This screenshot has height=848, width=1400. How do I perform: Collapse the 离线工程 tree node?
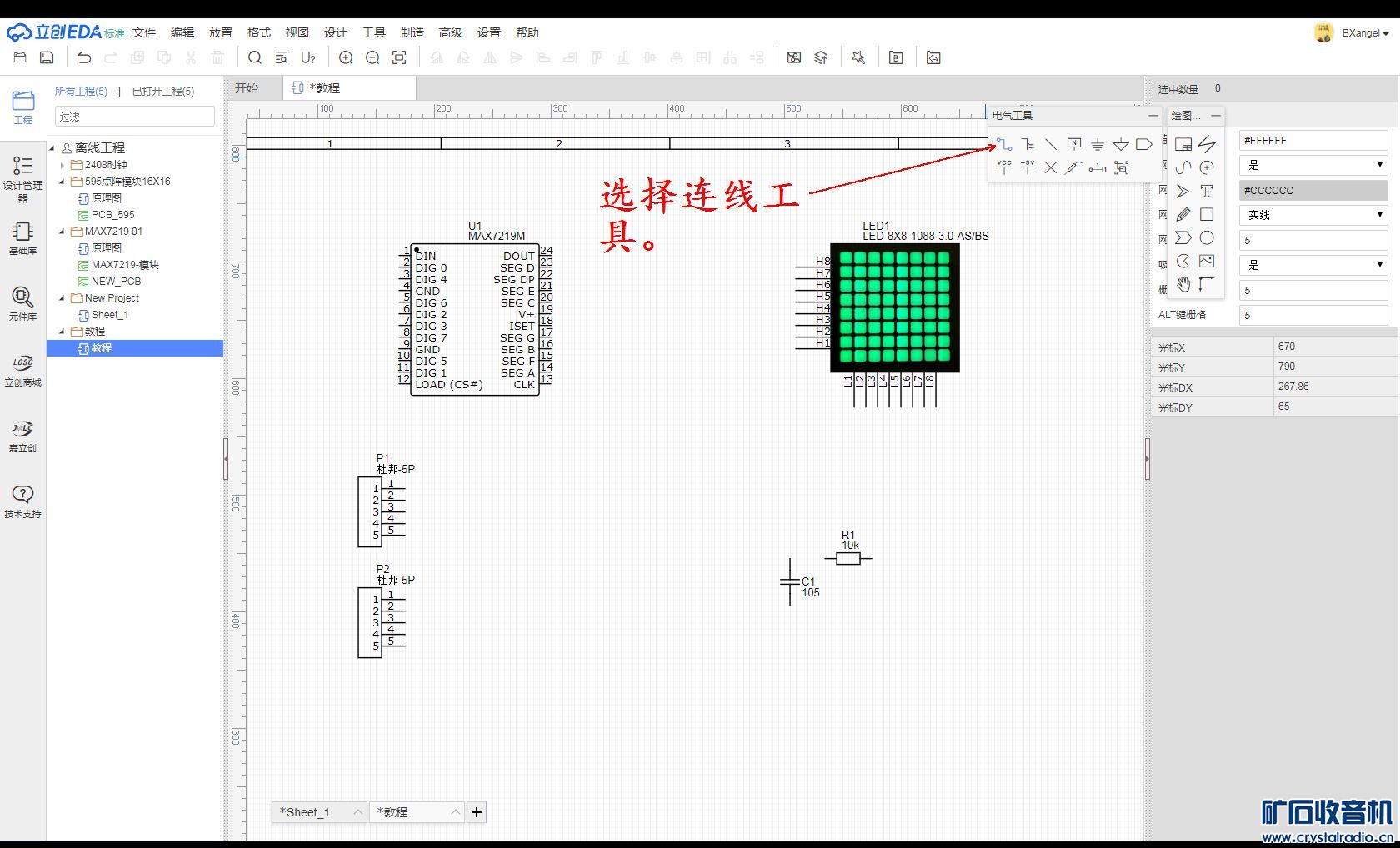pos(52,148)
